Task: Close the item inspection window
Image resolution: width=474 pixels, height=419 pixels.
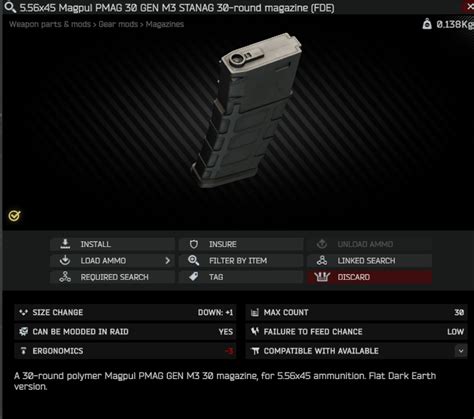Action: [469, 7]
